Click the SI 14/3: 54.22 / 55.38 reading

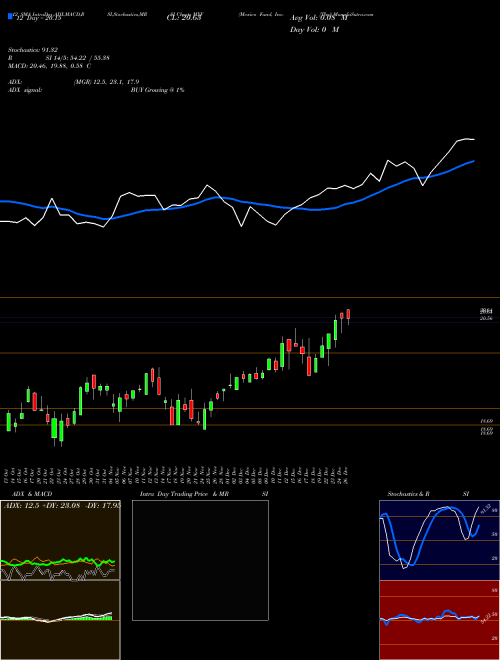77,58
